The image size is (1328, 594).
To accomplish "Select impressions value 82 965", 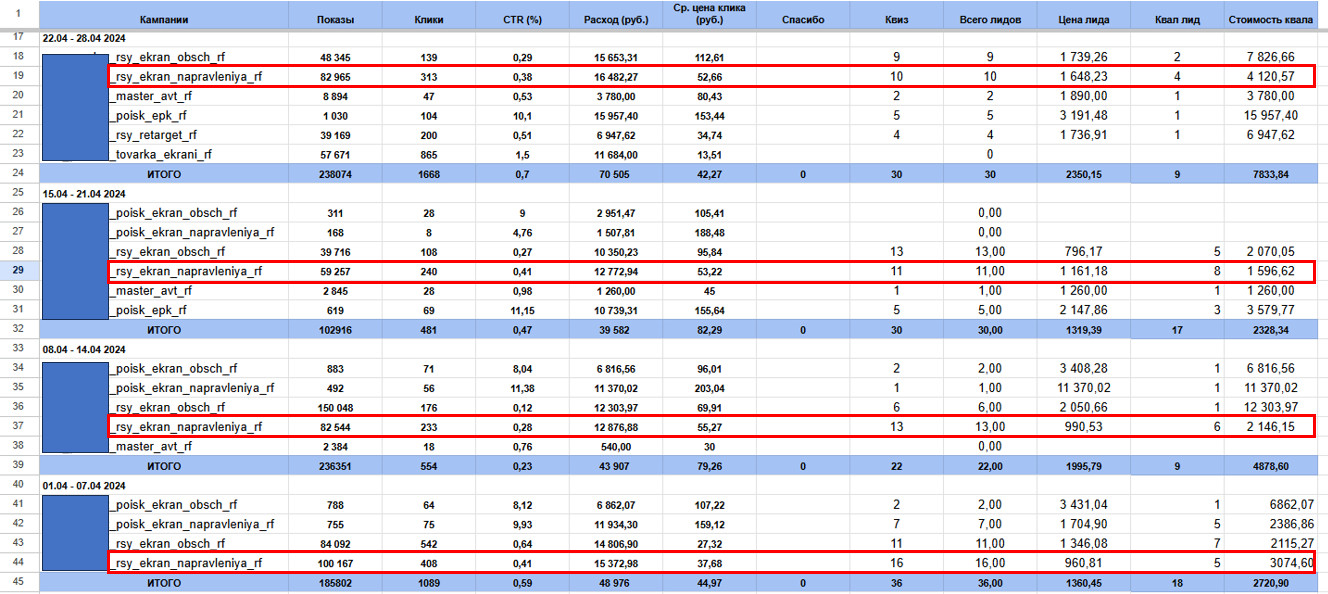I will (x=335, y=76).
